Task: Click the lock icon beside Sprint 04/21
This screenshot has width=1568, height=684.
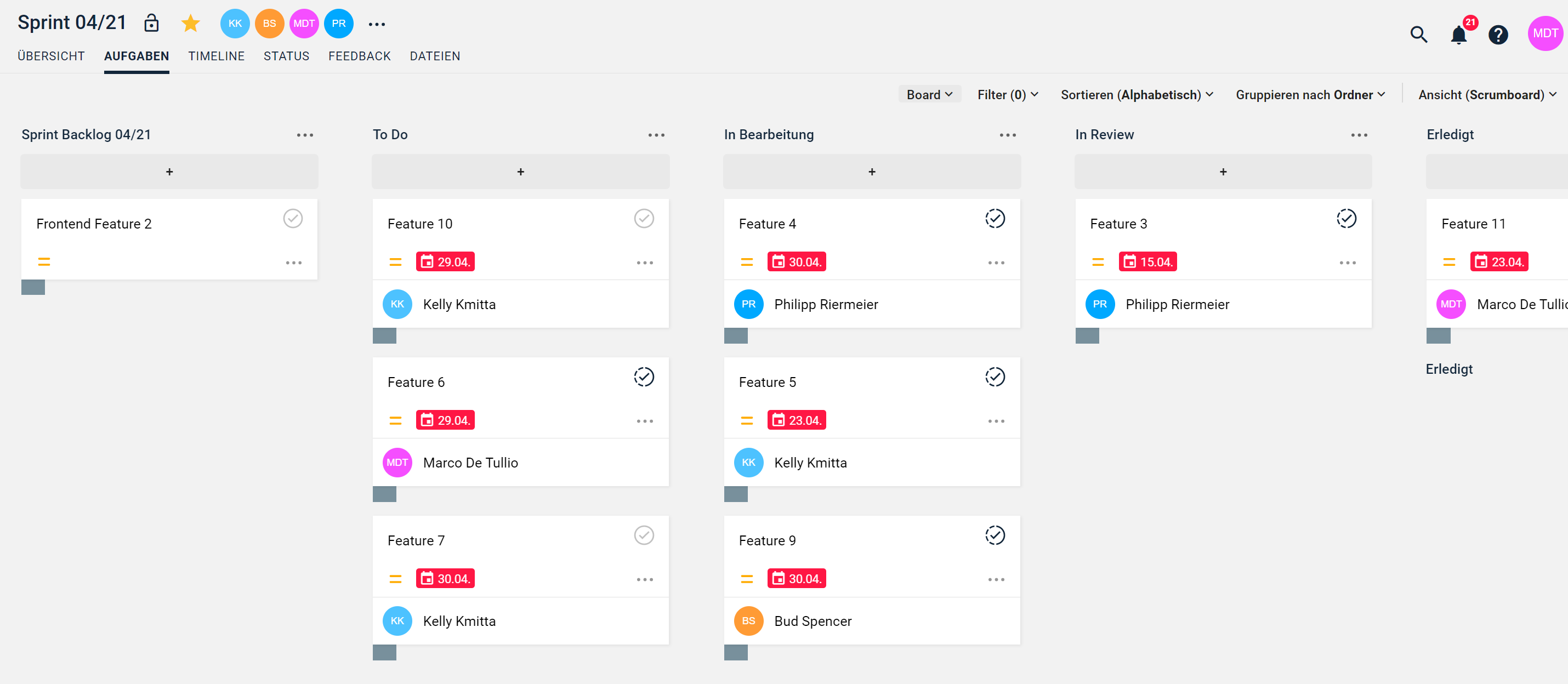Action: [151, 23]
